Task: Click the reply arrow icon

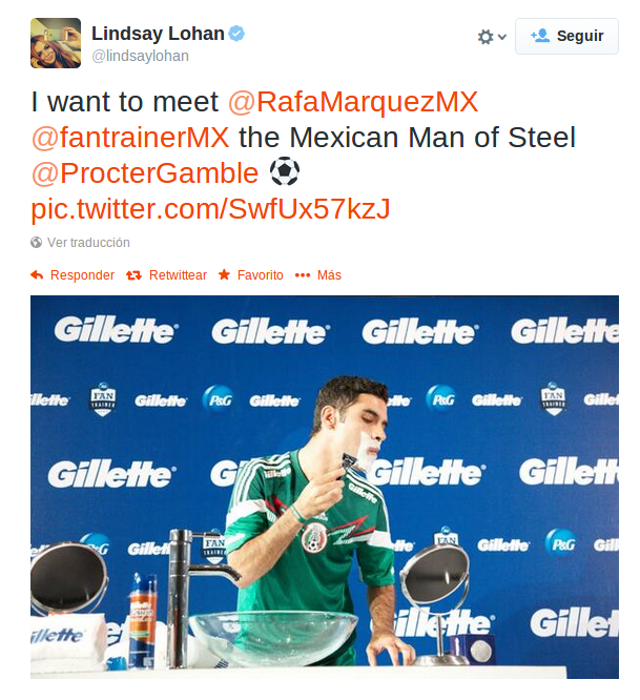Action: tap(37, 275)
